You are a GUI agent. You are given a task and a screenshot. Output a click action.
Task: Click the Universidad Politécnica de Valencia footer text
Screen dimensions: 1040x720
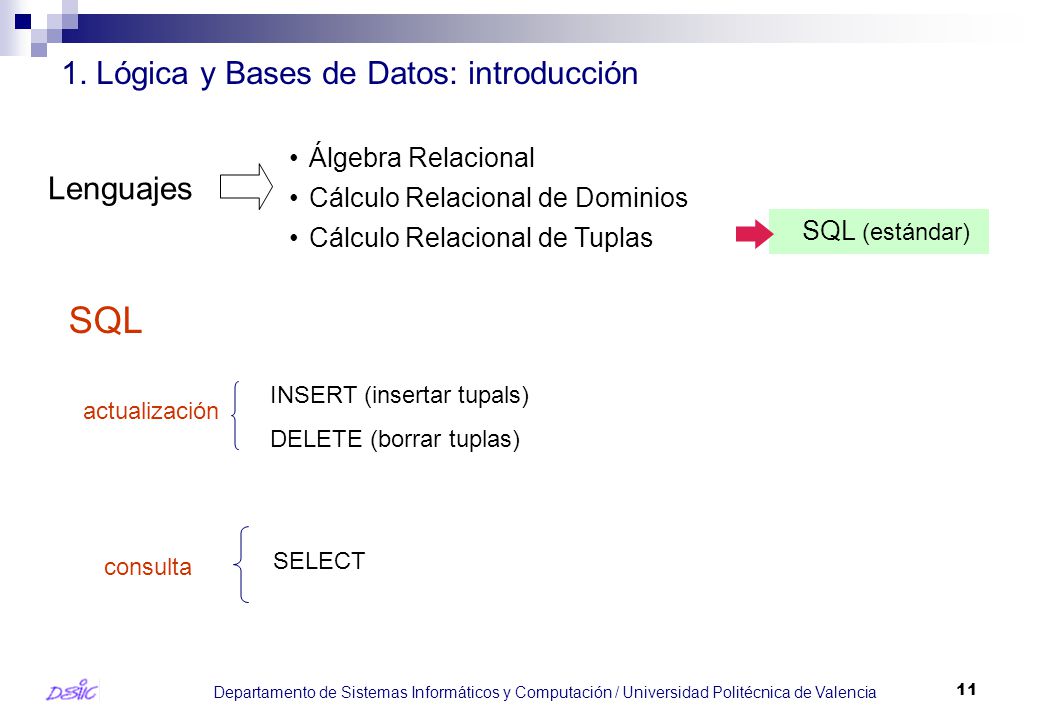tap(749, 693)
